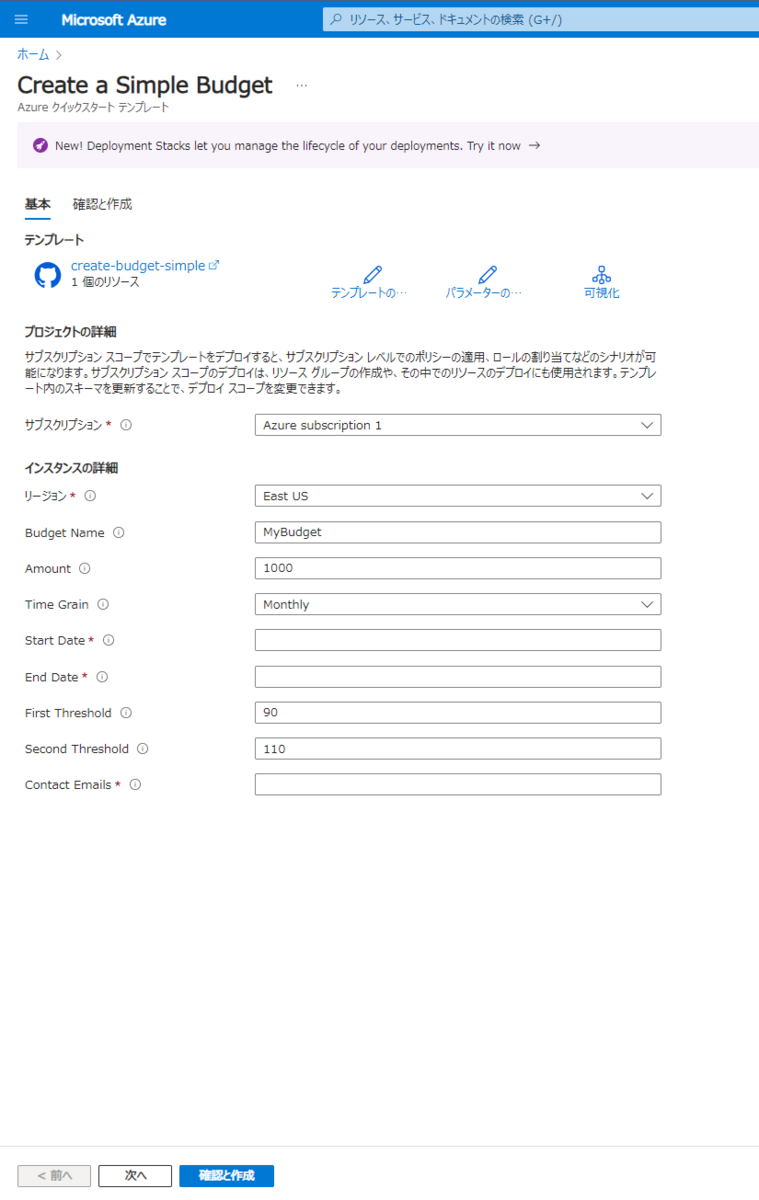Click the ホーム breadcrumb link
The height and width of the screenshot is (1200, 759).
(32, 55)
